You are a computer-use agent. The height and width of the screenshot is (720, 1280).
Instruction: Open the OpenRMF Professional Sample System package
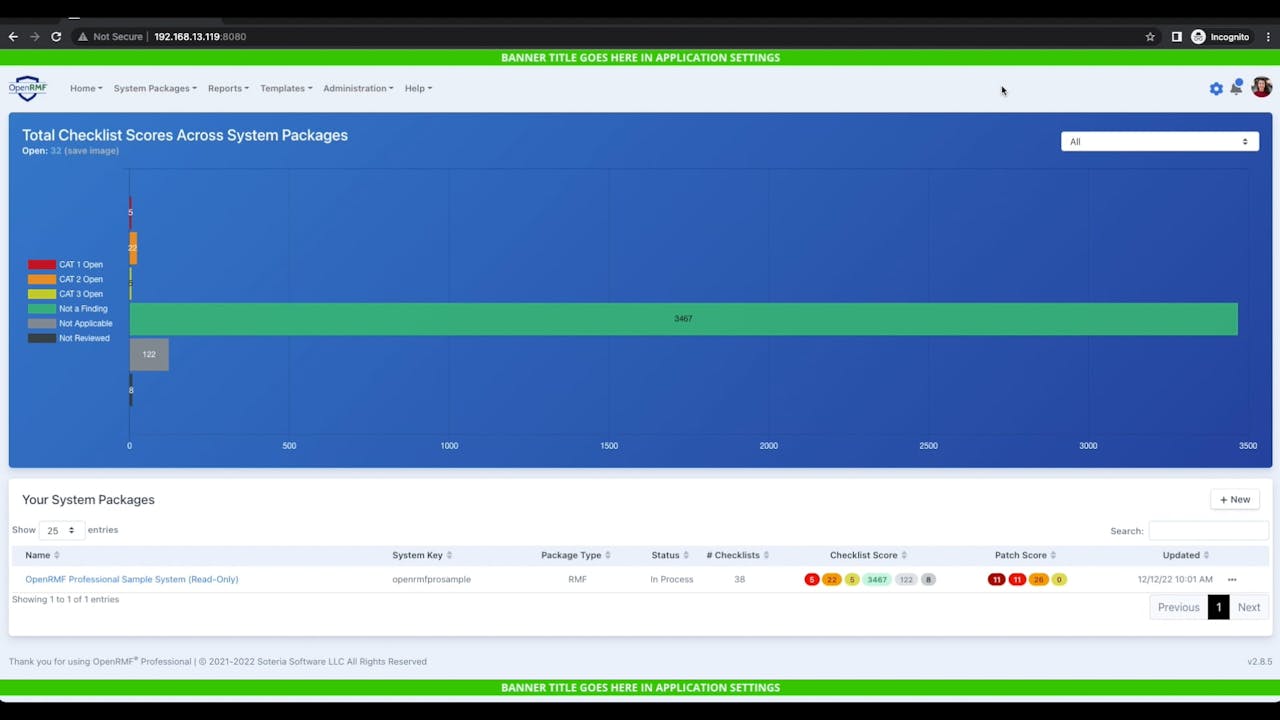tap(131, 579)
